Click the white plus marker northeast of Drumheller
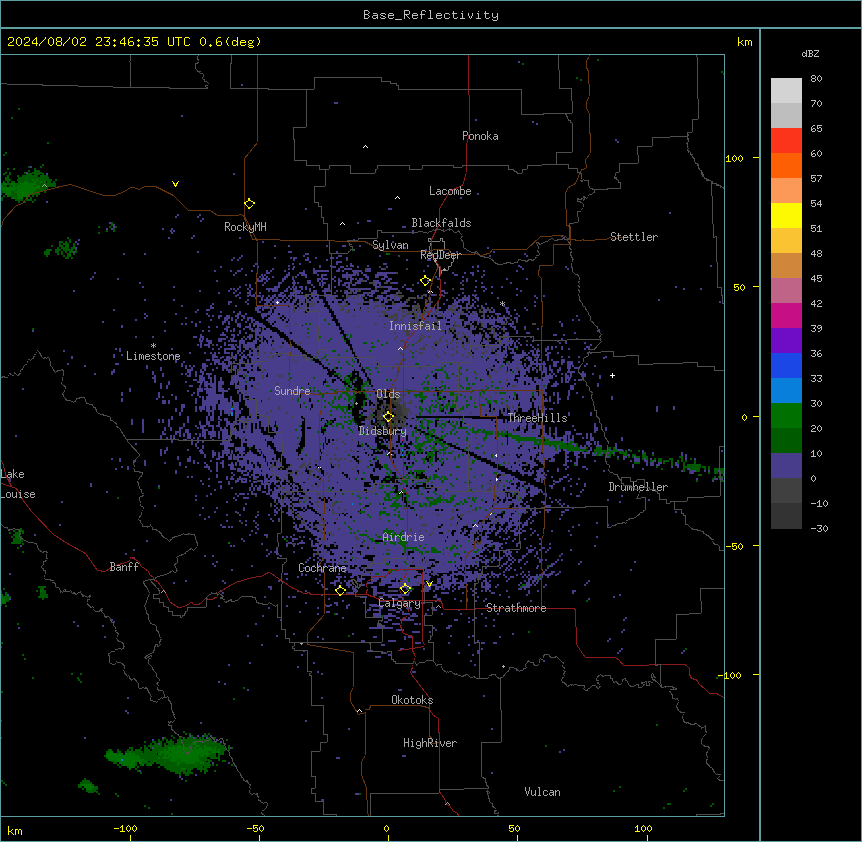The height and width of the screenshot is (842, 862). click(x=612, y=375)
